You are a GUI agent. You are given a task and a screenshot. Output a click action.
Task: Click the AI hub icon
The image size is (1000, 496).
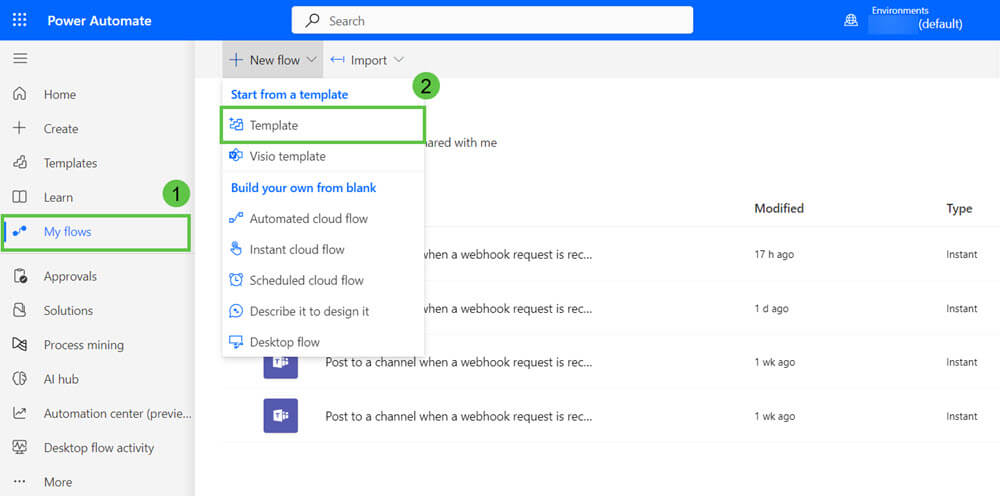pyautogui.click(x=20, y=379)
